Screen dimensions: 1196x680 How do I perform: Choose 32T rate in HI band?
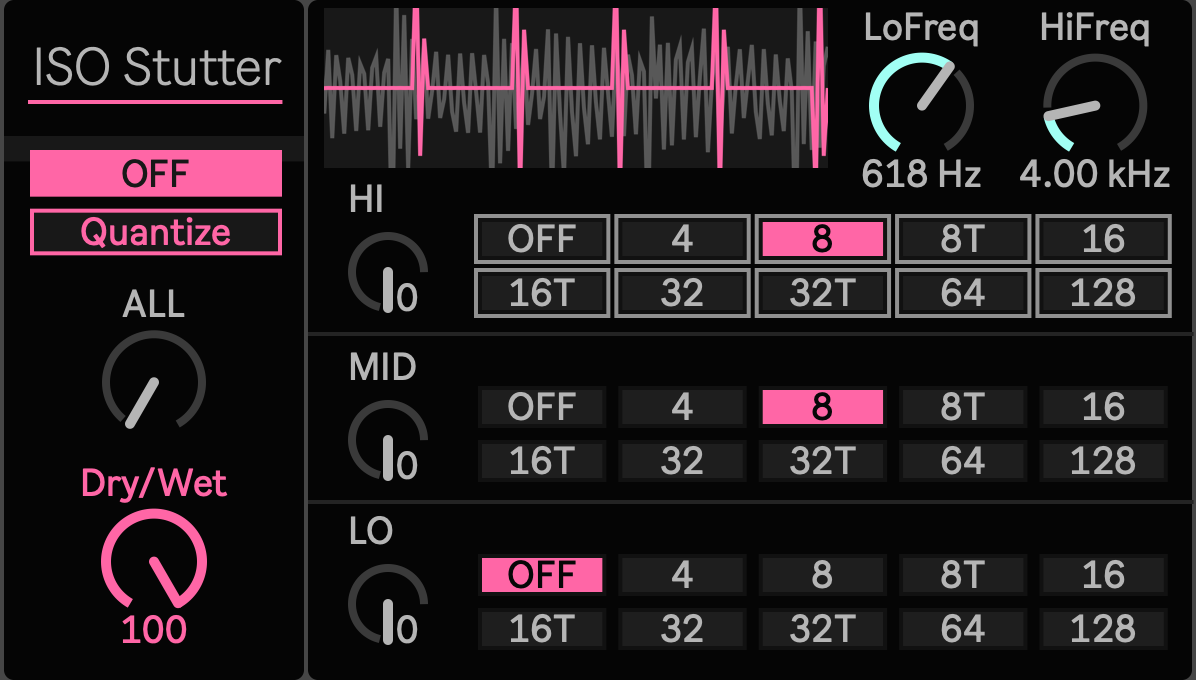coord(822,293)
